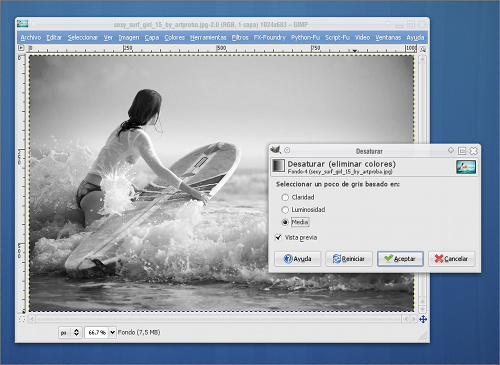Image resolution: width=500 pixels, height=365 pixels.
Task: Click the vertical scrollbar down arrow
Action: coord(422,309)
